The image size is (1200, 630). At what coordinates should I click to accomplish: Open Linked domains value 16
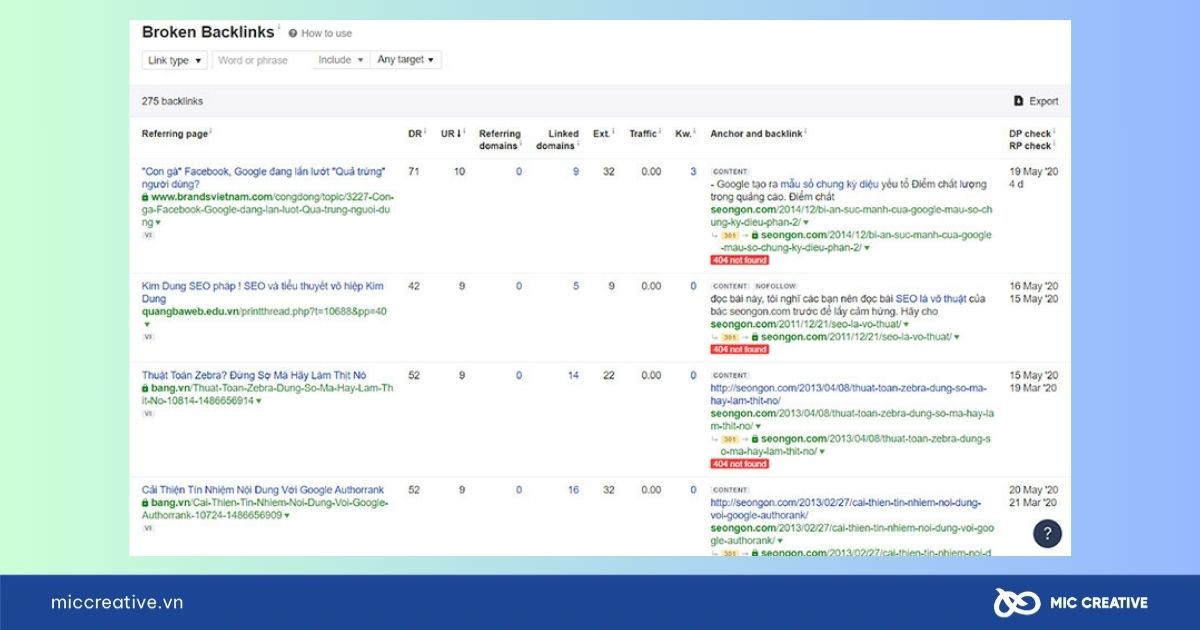click(573, 490)
